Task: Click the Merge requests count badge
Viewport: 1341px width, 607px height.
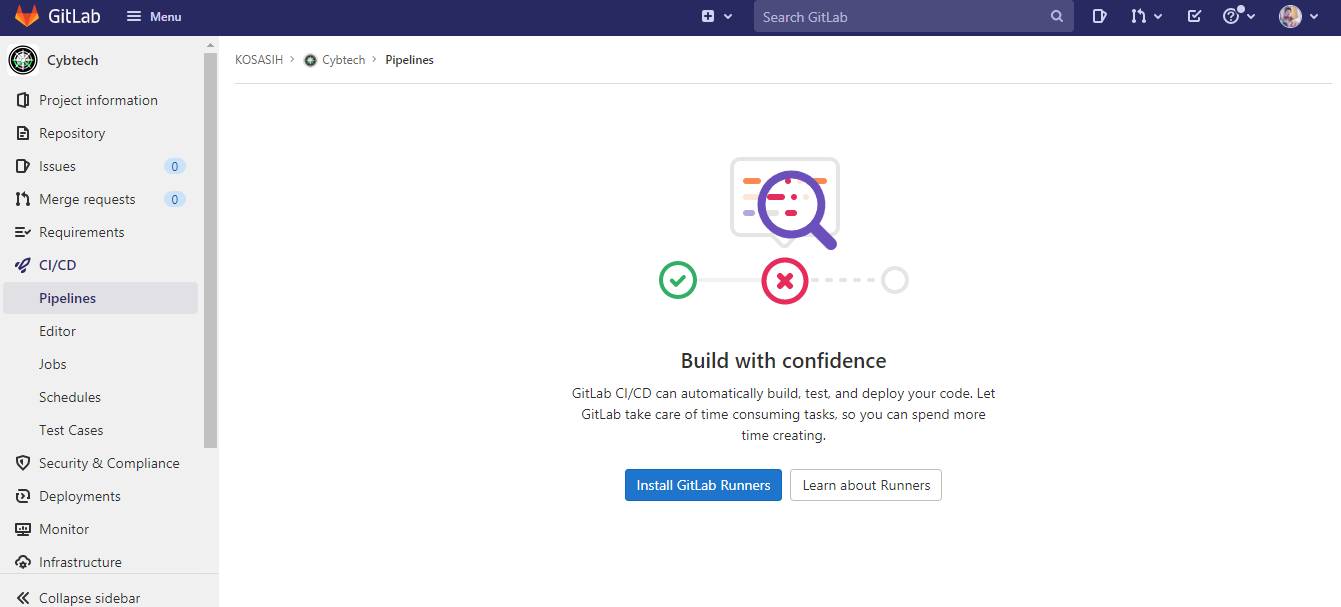Action: coord(175,199)
